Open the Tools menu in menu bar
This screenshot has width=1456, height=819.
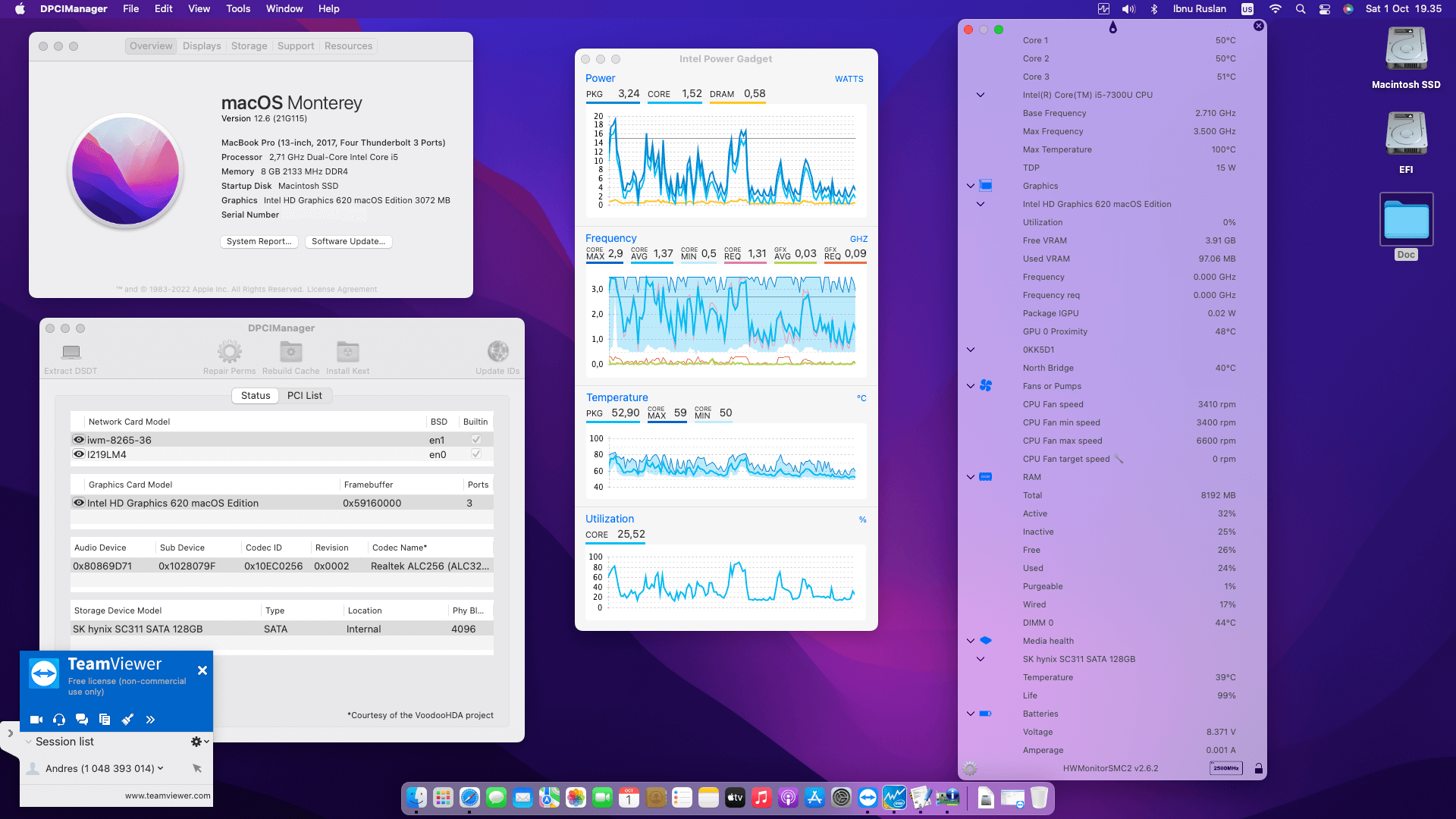click(x=238, y=9)
